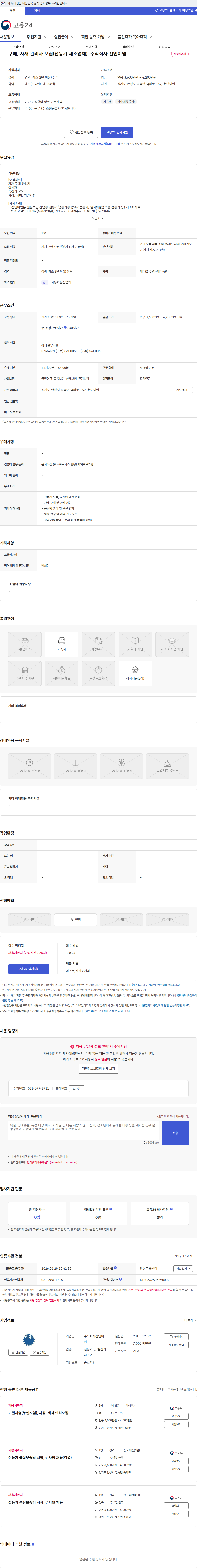Click the 관심정보 등록 heart button
Screen dimensions: 197x1568
point(81,132)
